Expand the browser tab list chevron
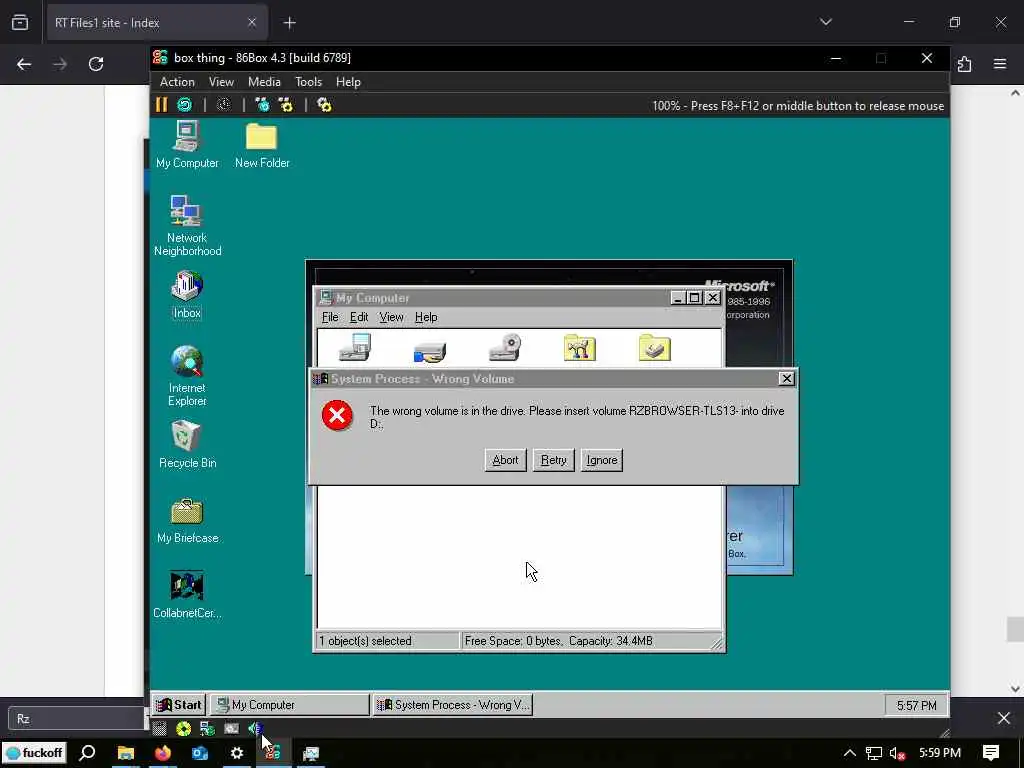 click(x=826, y=22)
